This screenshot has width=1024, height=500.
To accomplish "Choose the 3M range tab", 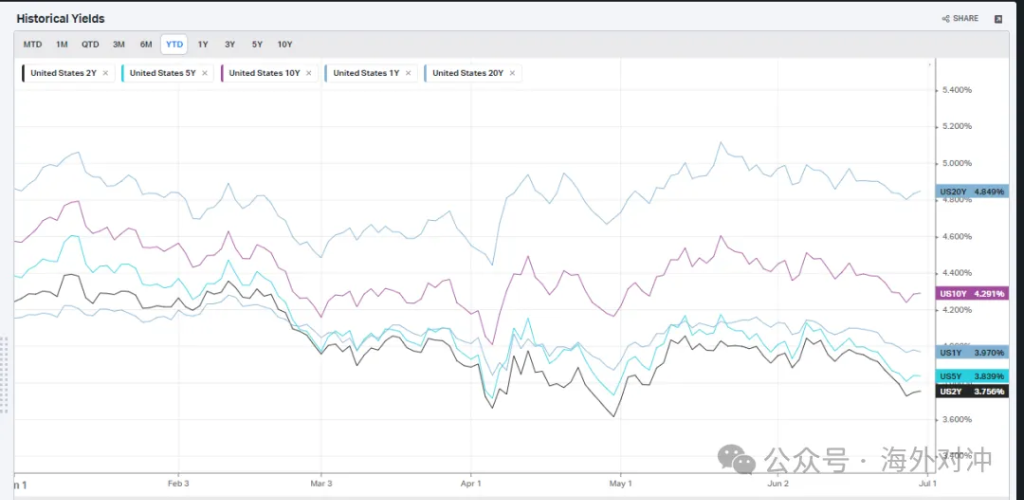I will pos(119,44).
